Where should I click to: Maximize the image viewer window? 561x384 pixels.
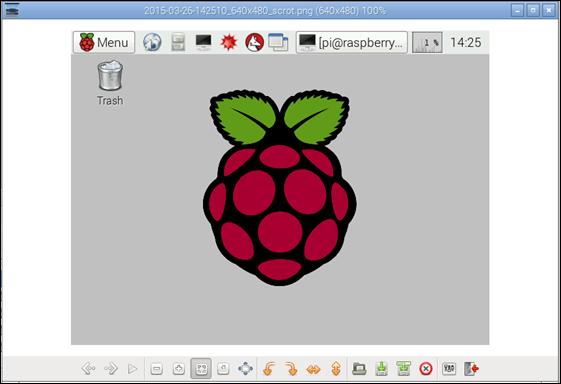[533, 10]
